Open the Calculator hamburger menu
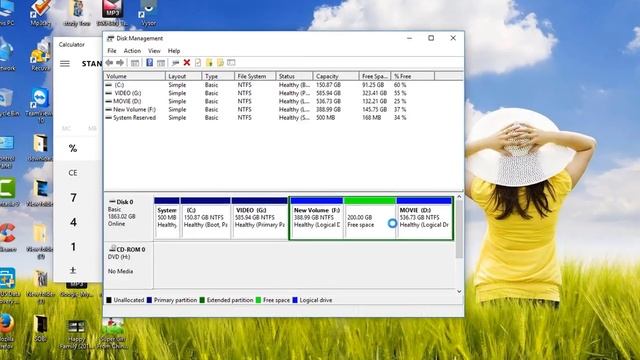 [65, 64]
